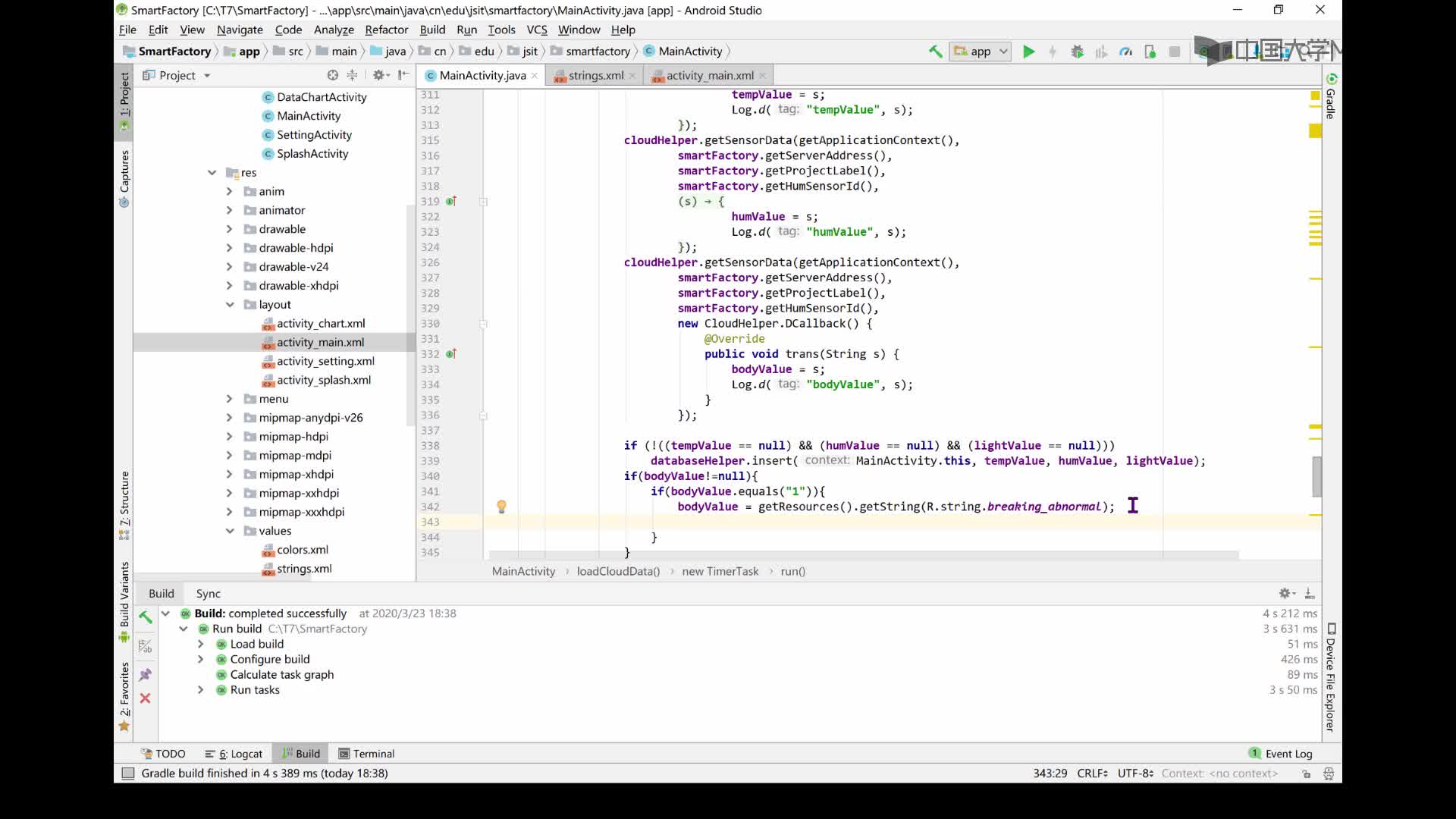Screen dimensions: 1456x819
Task: Open the 6: Logcat tool window
Action: pyautogui.click(x=234, y=754)
